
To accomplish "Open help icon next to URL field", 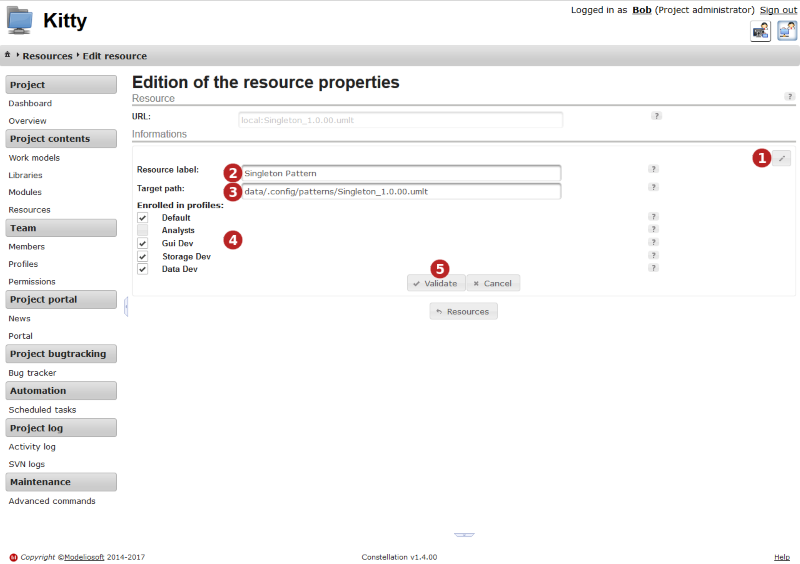I will click(x=656, y=116).
